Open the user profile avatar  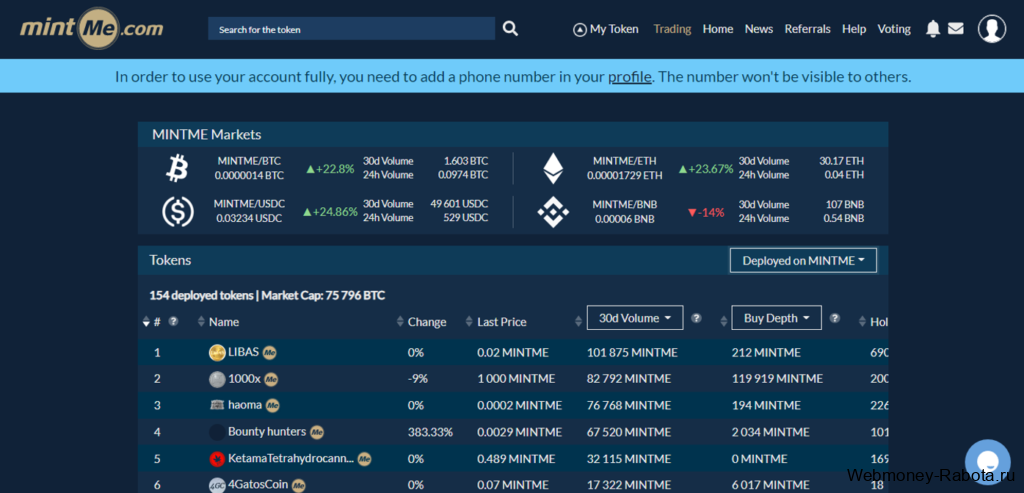[x=991, y=29]
